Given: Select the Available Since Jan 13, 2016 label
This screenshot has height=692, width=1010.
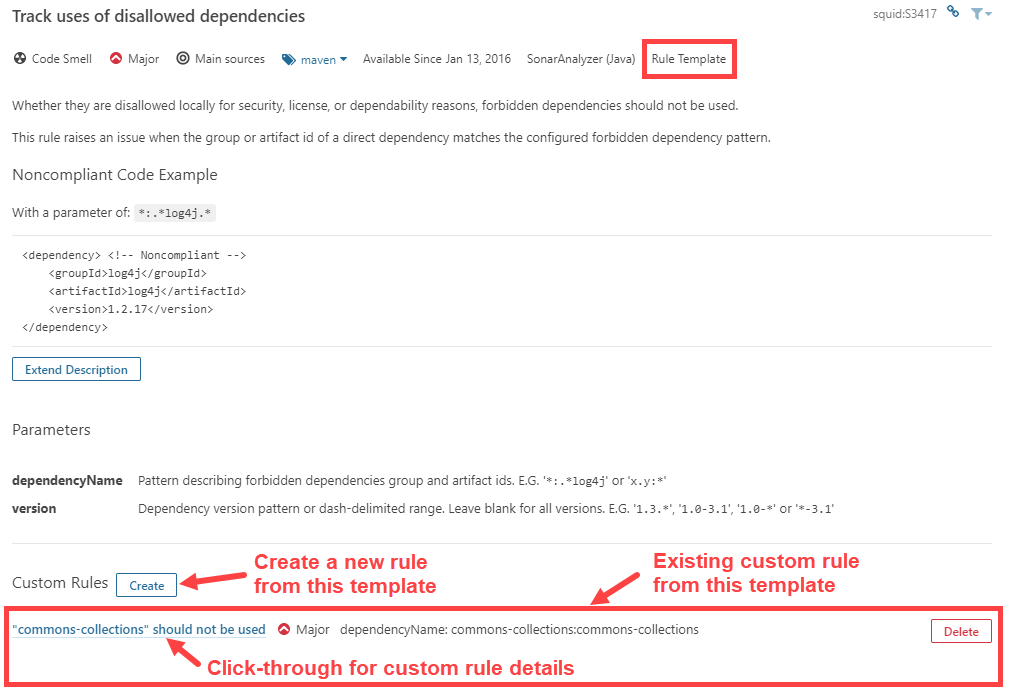Looking at the screenshot, I should pyautogui.click(x=437, y=59).
